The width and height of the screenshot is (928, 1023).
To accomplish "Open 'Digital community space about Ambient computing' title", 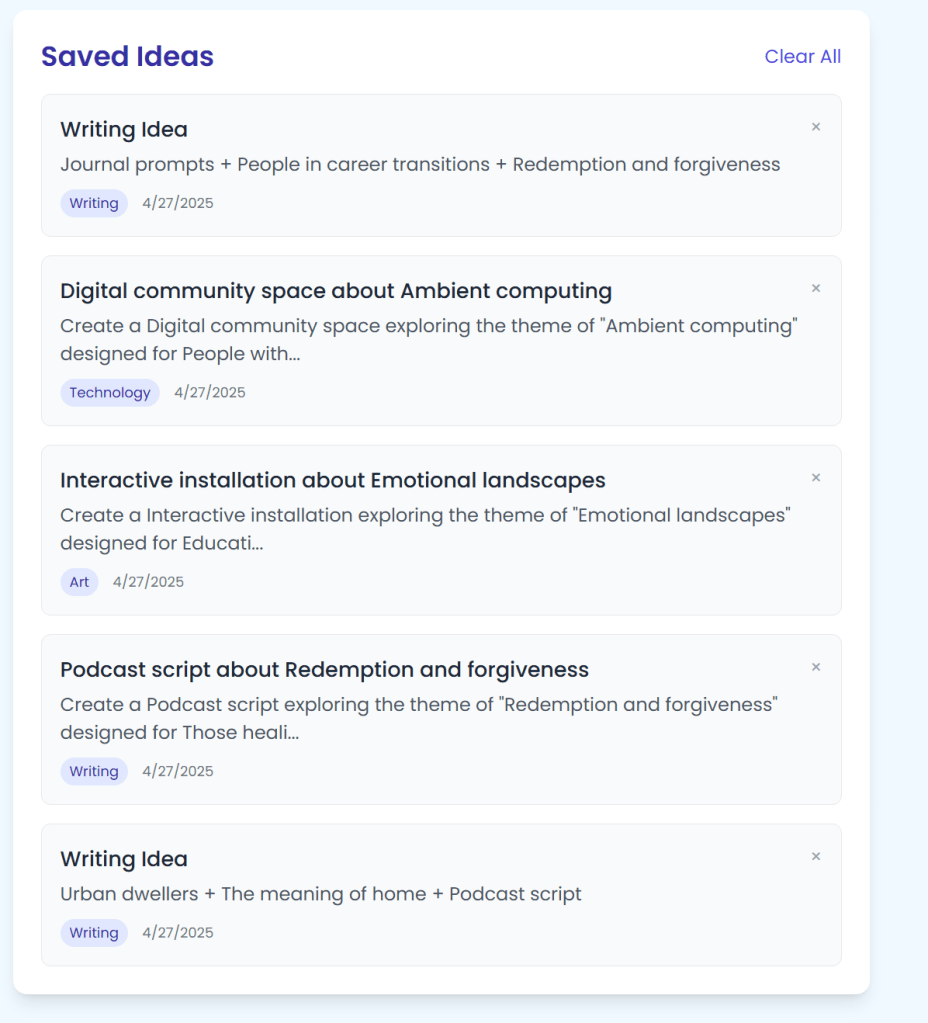I will [336, 291].
